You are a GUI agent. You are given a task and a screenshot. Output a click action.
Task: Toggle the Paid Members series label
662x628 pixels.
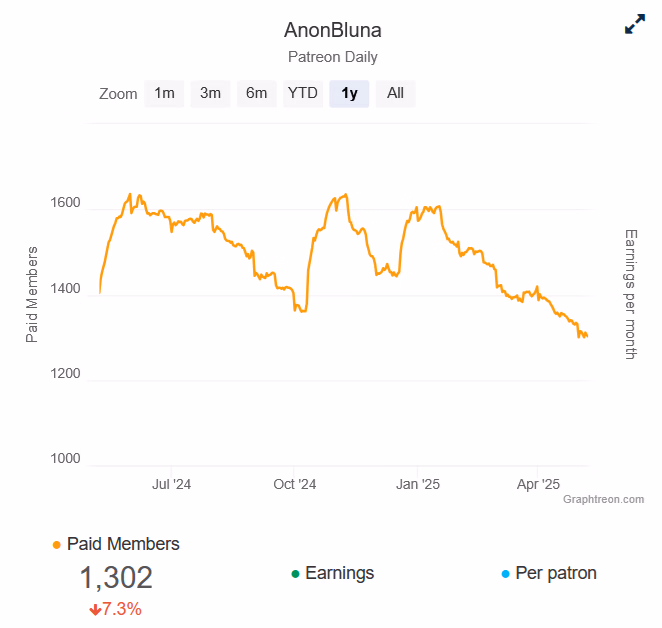[x=123, y=544]
